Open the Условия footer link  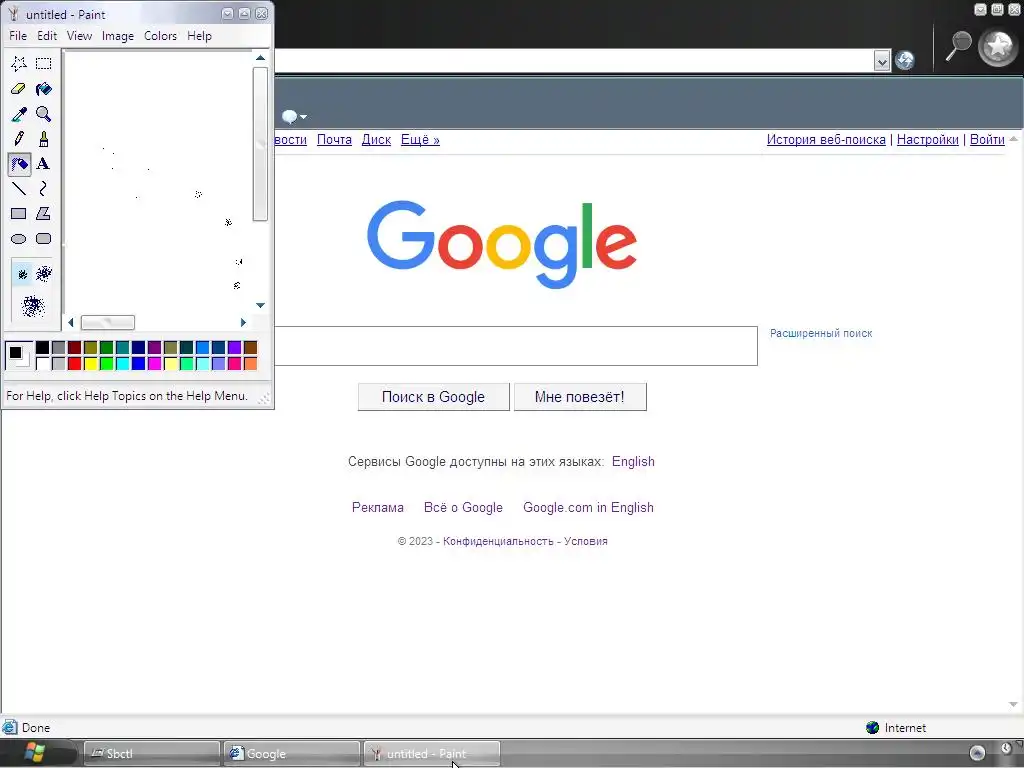[586, 541]
